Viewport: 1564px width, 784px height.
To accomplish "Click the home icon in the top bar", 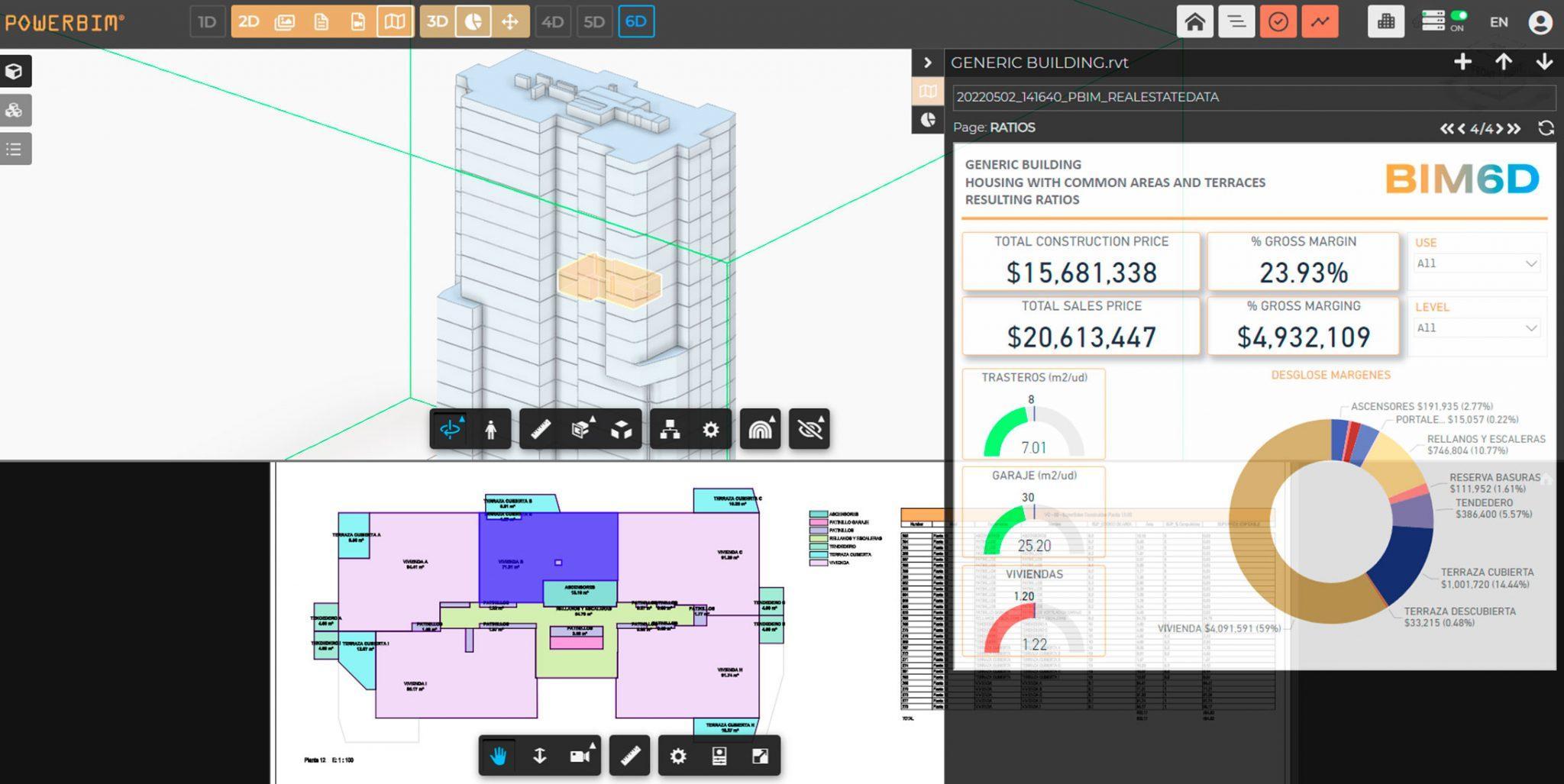I will click(1196, 21).
